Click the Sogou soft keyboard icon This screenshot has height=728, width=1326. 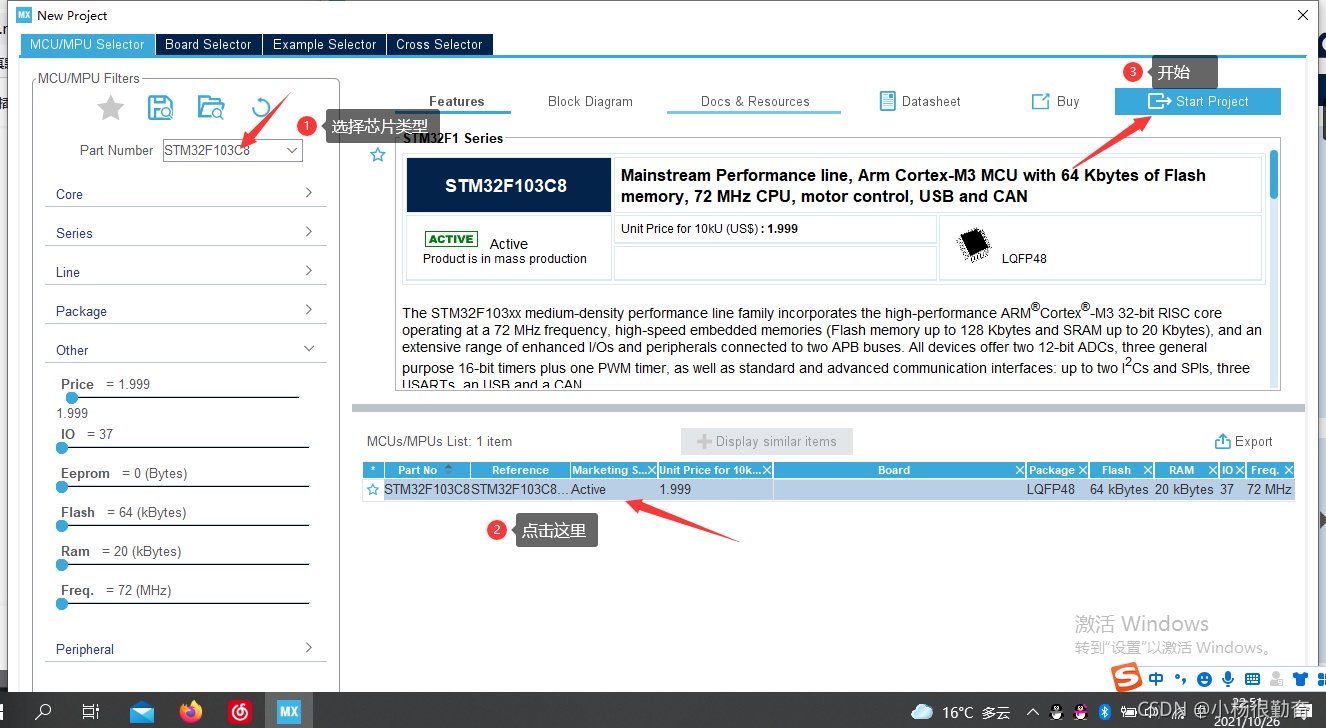pos(1252,679)
